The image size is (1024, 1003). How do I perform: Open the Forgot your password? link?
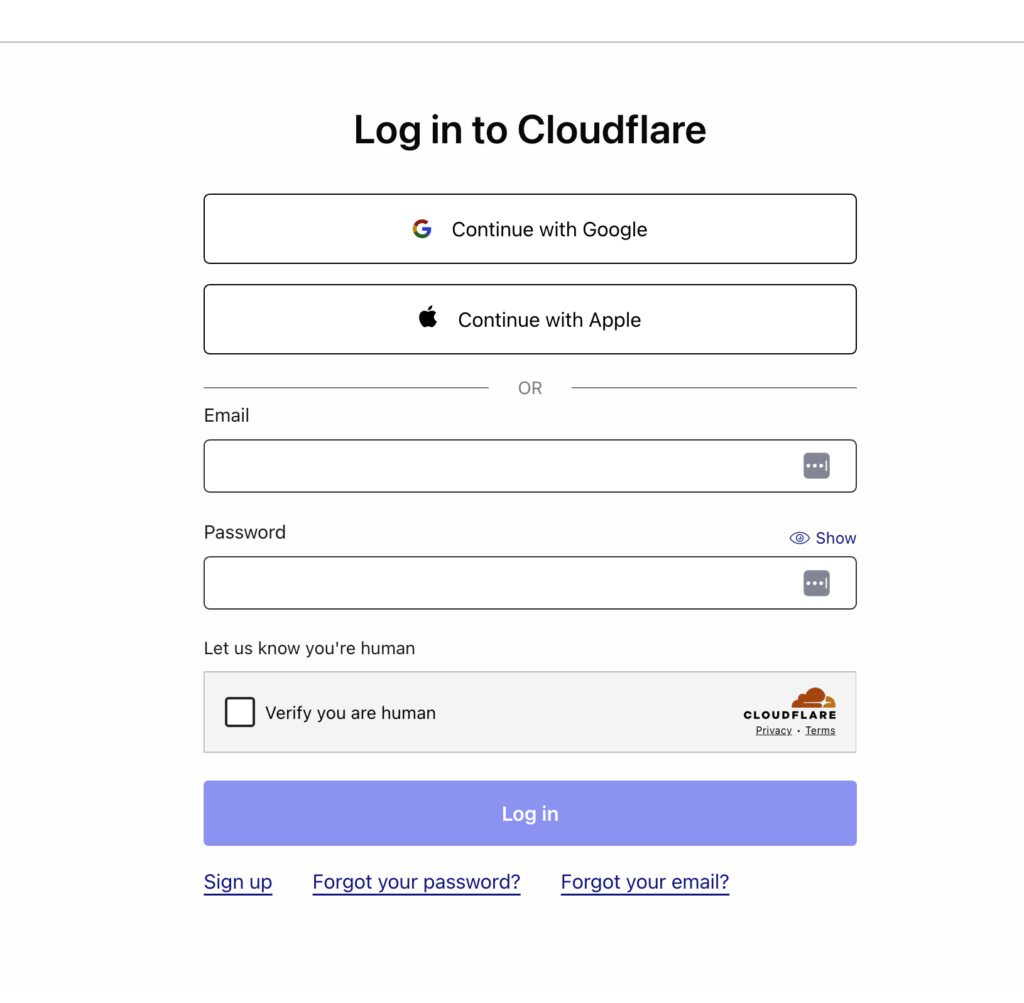(416, 882)
